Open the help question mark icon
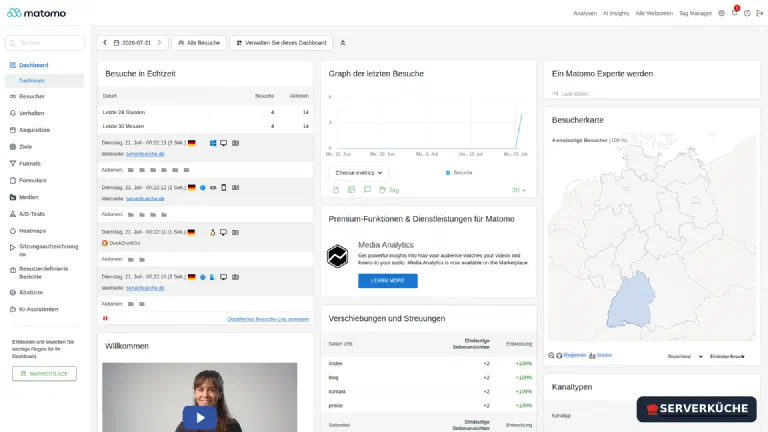Image resolution: width=768 pixels, height=432 pixels. pos(747,13)
